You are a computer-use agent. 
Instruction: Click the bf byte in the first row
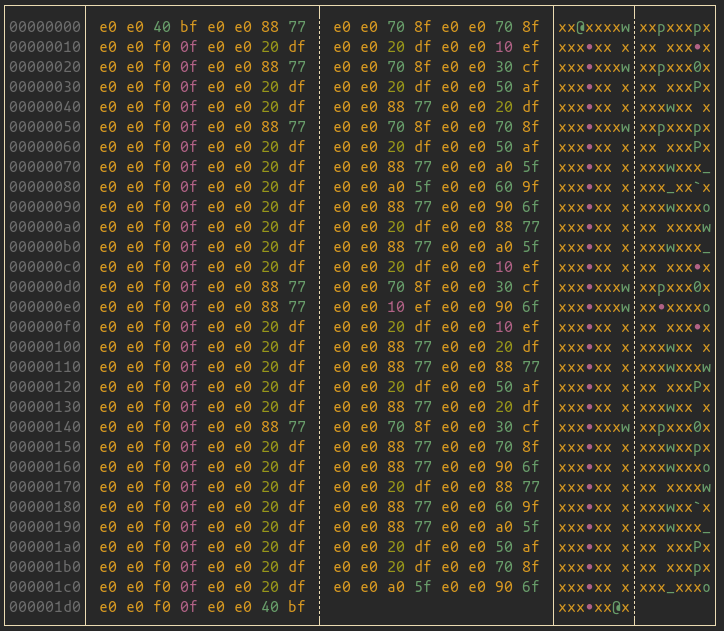[189, 27]
